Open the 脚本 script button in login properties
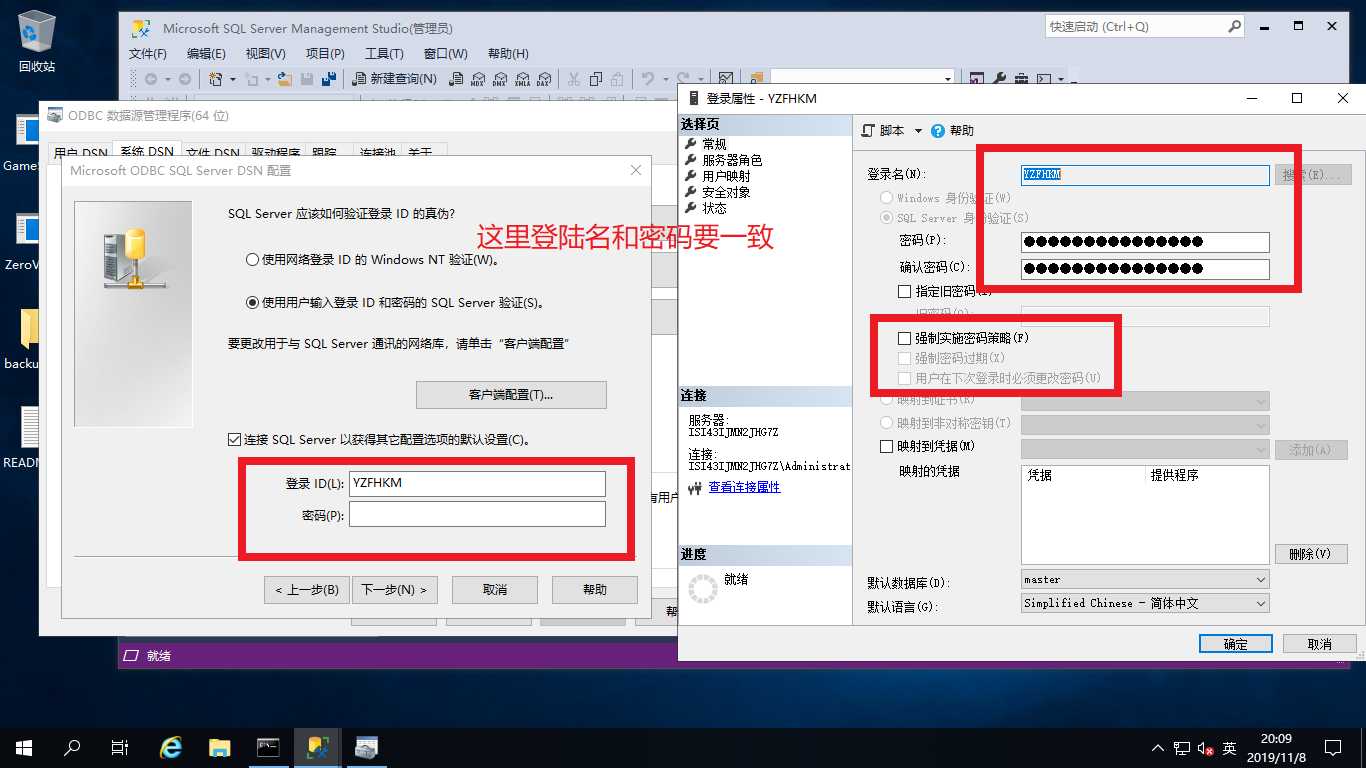Screen dimensions: 1366x768 pos(883,131)
